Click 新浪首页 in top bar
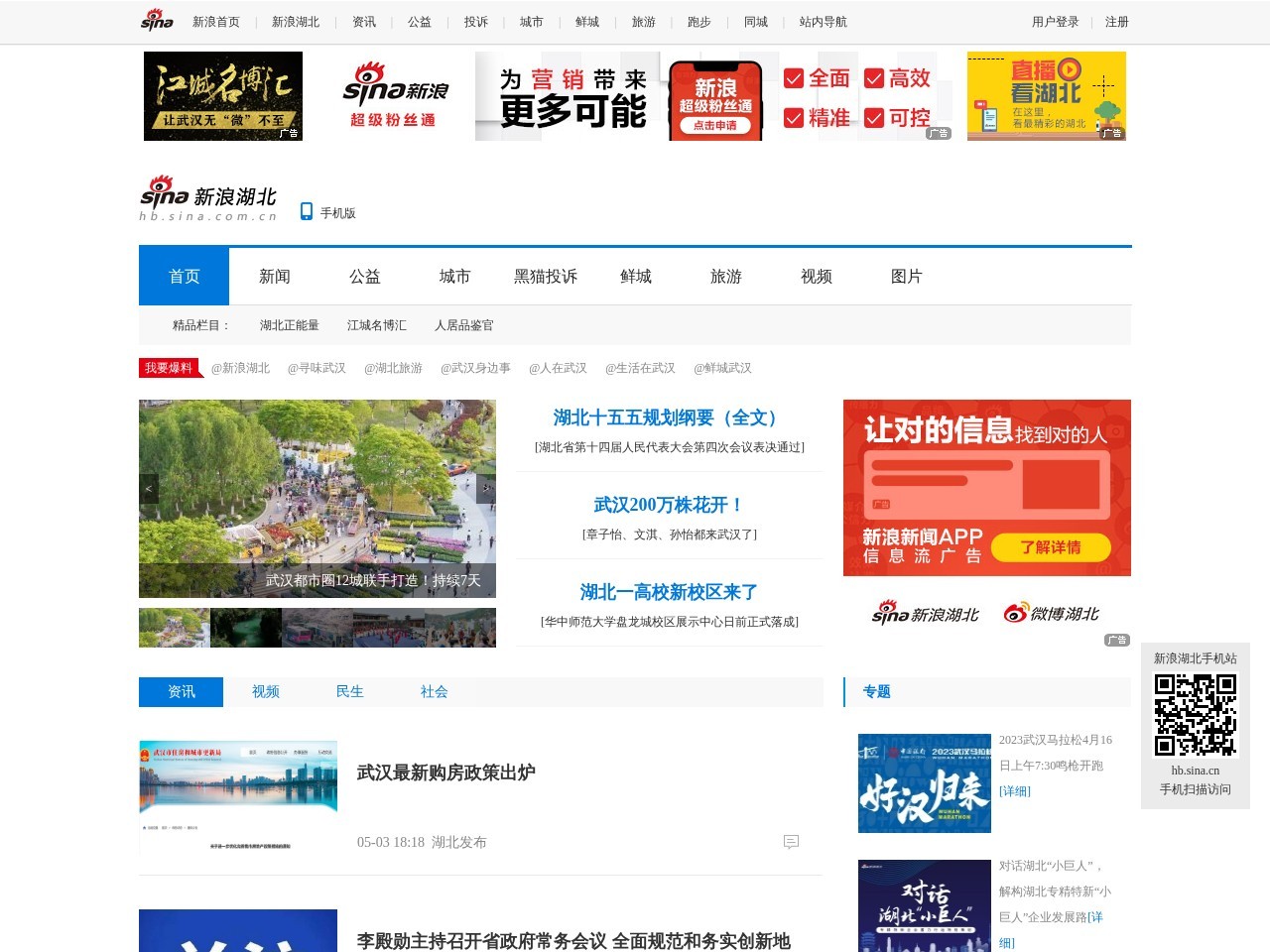Screen dimensions: 1270x952 216,22
